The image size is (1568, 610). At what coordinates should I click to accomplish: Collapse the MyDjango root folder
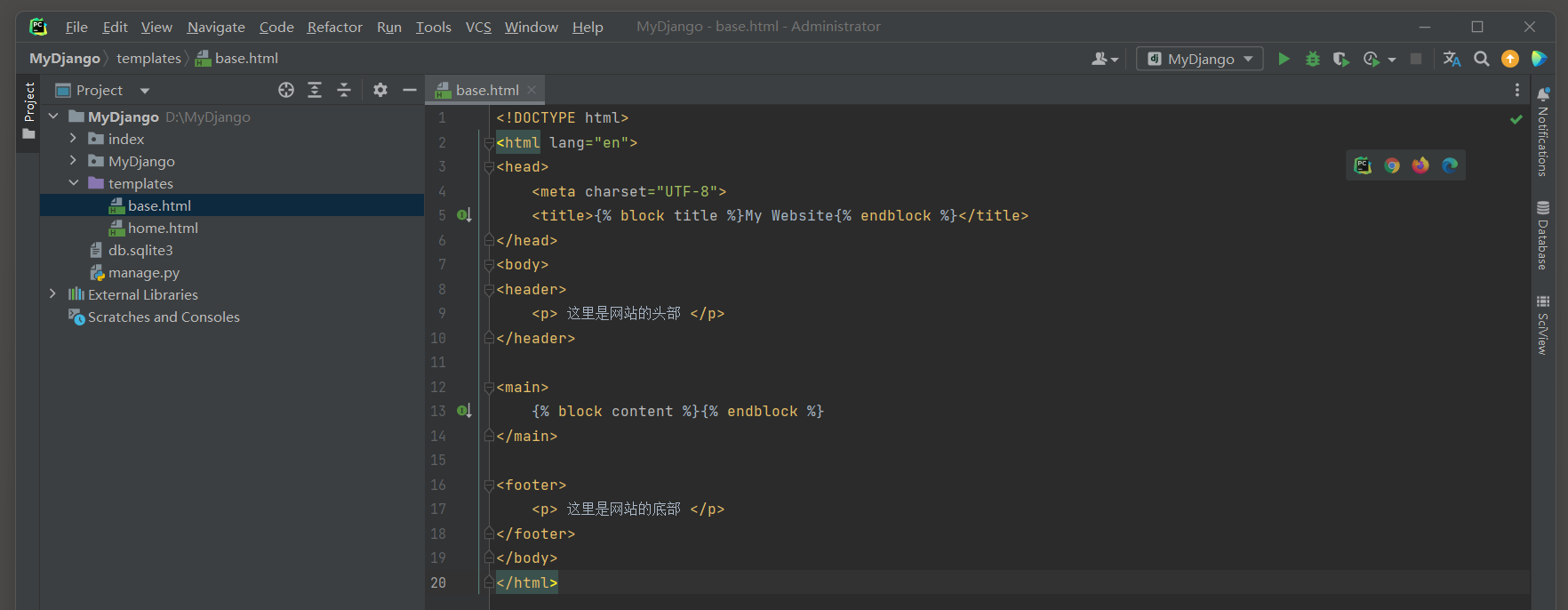click(53, 116)
